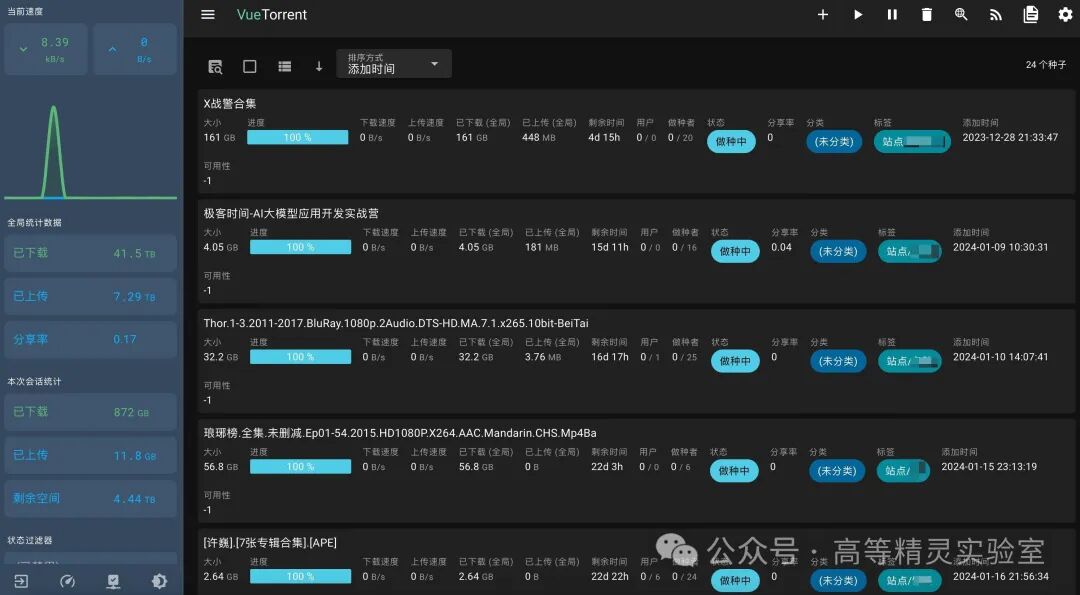Viewport: 1080px width, 595px height.
Task: Click 剩余空间 4.44 TB stat card
Action: pos(90,499)
